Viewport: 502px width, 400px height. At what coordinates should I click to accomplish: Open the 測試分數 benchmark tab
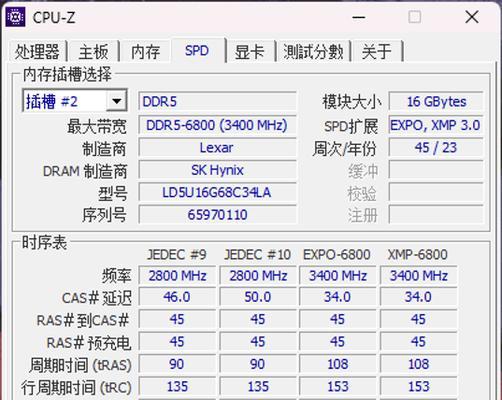coord(313,52)
